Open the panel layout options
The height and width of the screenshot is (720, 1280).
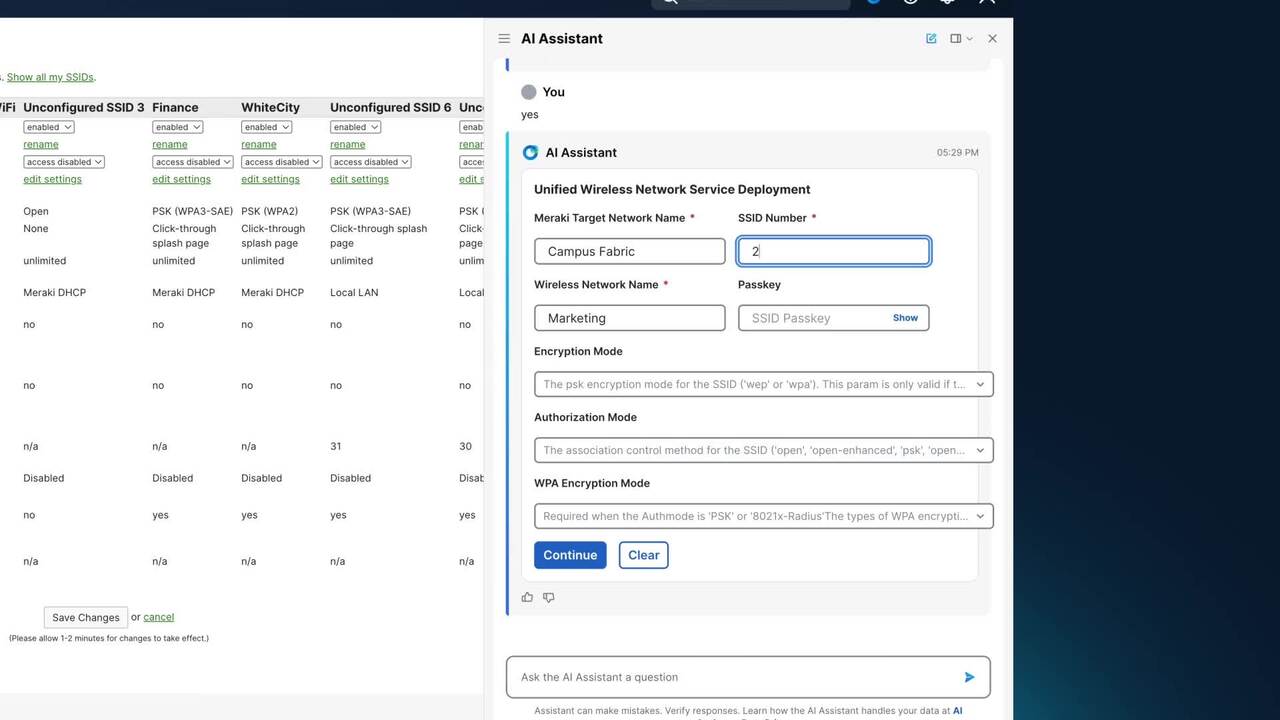click(961, 39)
